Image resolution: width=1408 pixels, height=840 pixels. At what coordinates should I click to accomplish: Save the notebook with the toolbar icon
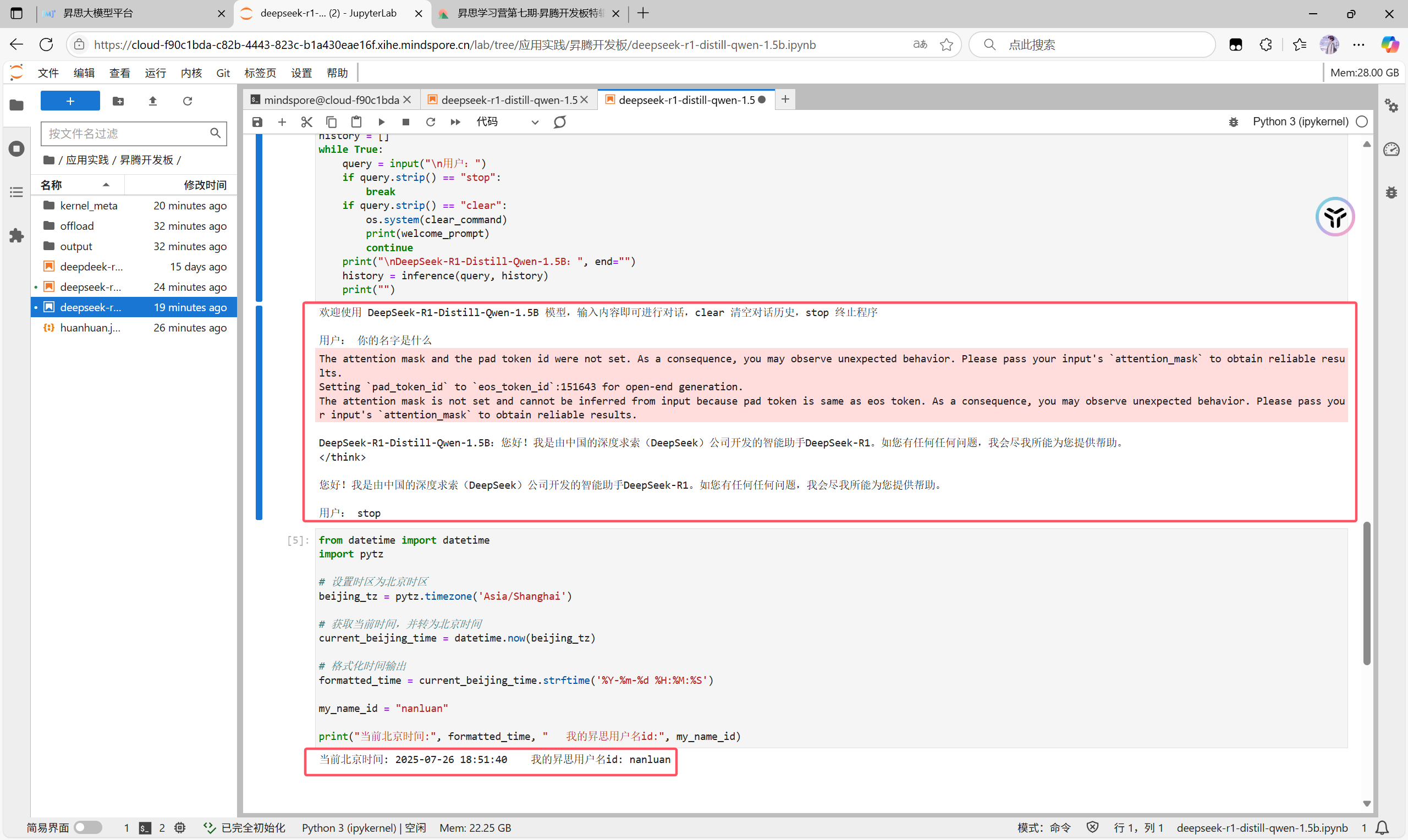coord(257,121)
